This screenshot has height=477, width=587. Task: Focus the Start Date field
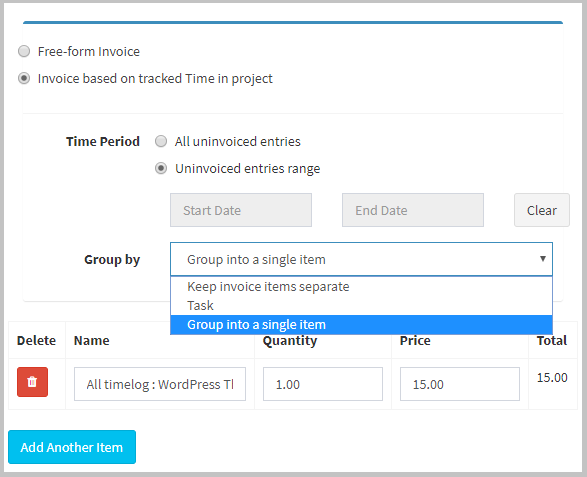point(241,210)
